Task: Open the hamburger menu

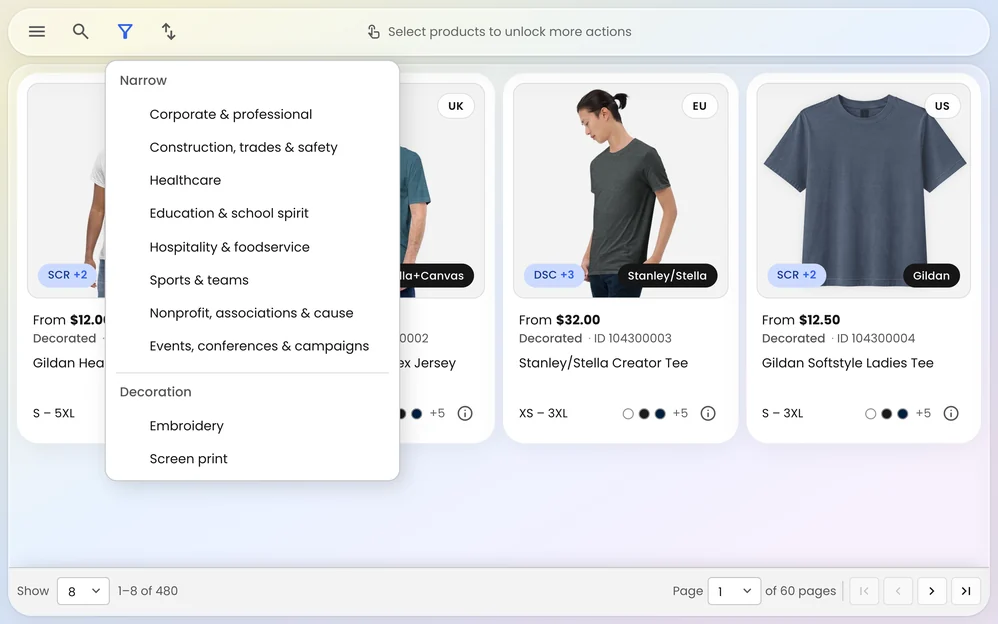Action: (37, 31)
